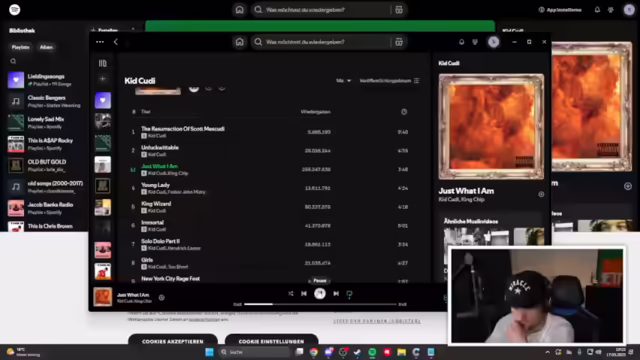The image size is (640, 360).
Task: Open the album cover in the front window's right panel
Action: 491,127
